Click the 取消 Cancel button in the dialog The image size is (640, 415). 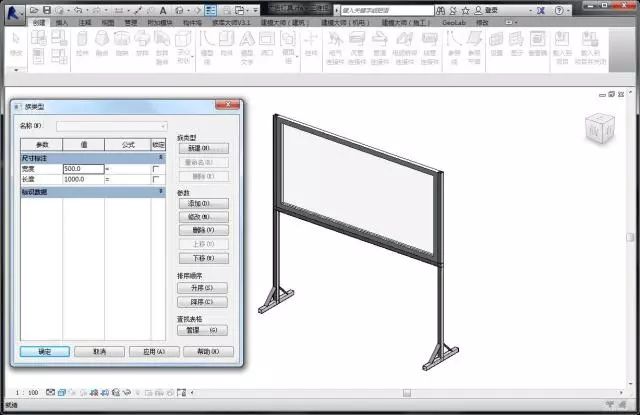pyautogui.click(x=100, y=352)
